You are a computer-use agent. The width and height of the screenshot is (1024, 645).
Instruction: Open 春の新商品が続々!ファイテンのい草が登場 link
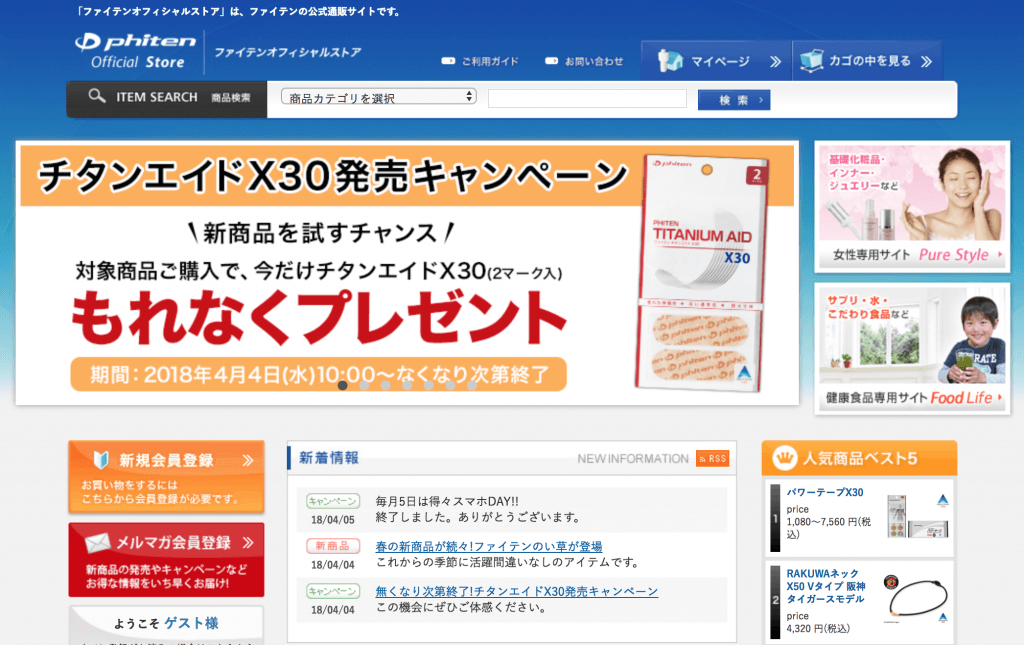(488, 546)
